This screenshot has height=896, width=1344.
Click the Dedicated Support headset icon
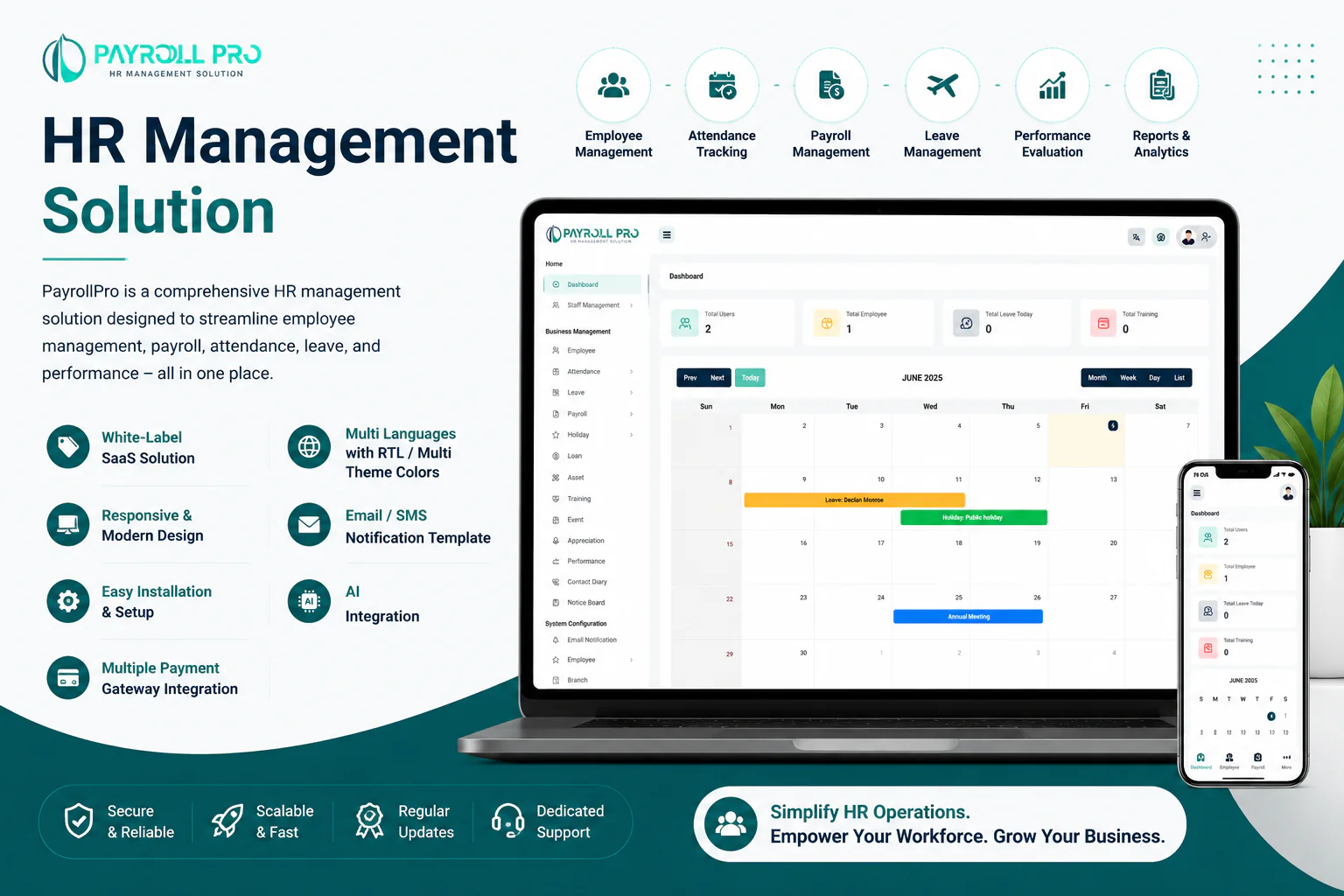[x=507, y=821]
